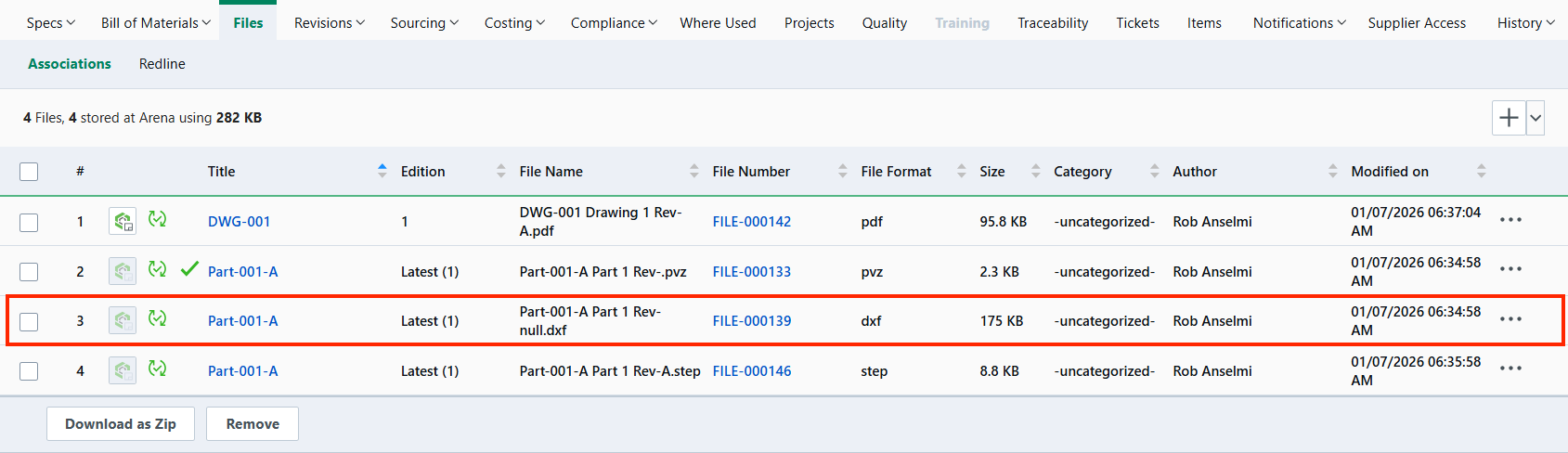Open the Projects tab
Image resolution: width=1568 pixels, height=453 pixels.
pos(809,22)
